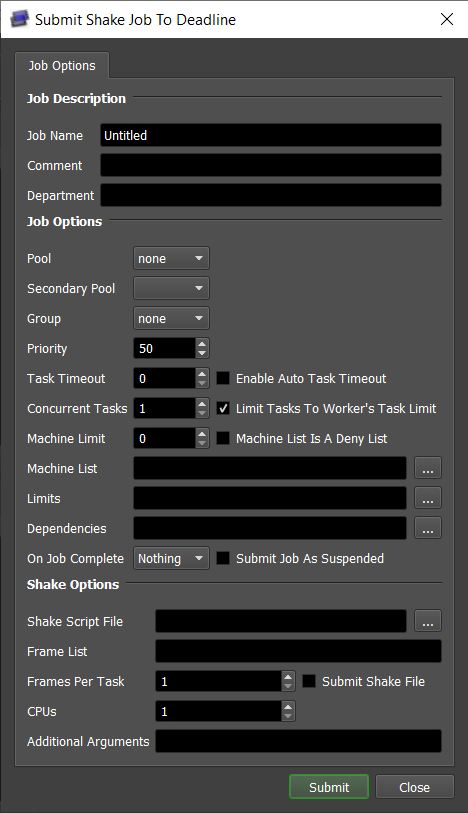Open the Pool dropdown
The image size is (468, 813).
(x=171, y=258)
